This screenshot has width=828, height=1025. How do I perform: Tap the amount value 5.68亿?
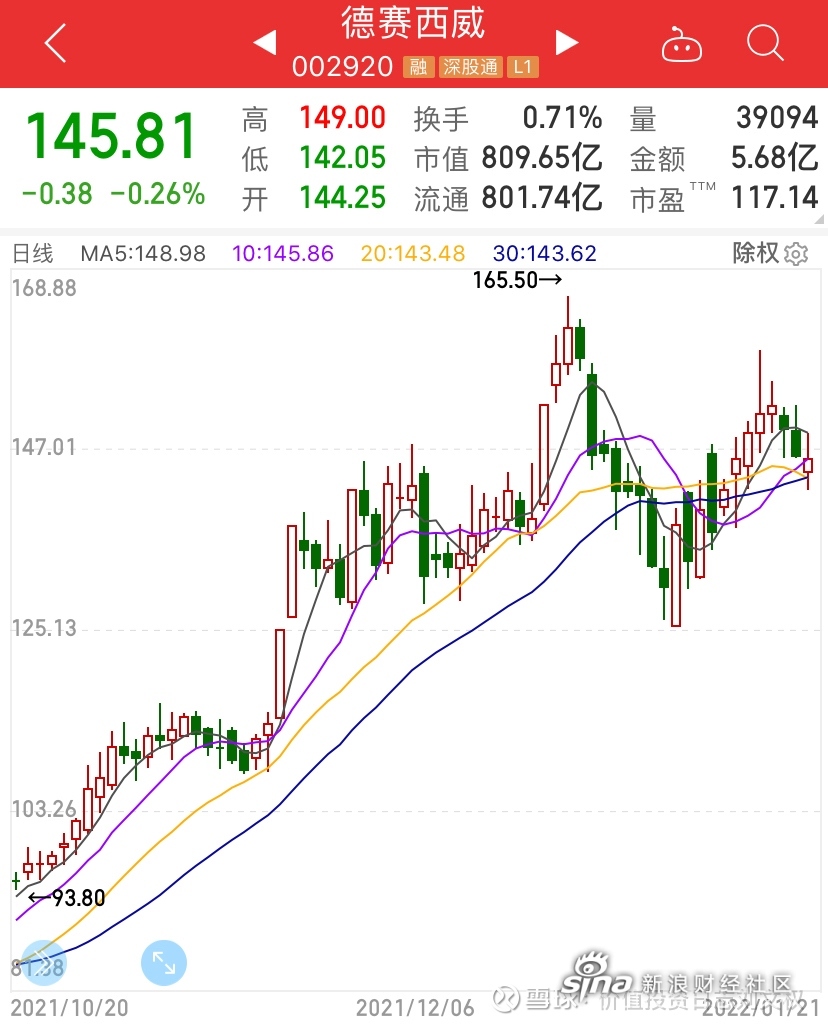point(774,158)
